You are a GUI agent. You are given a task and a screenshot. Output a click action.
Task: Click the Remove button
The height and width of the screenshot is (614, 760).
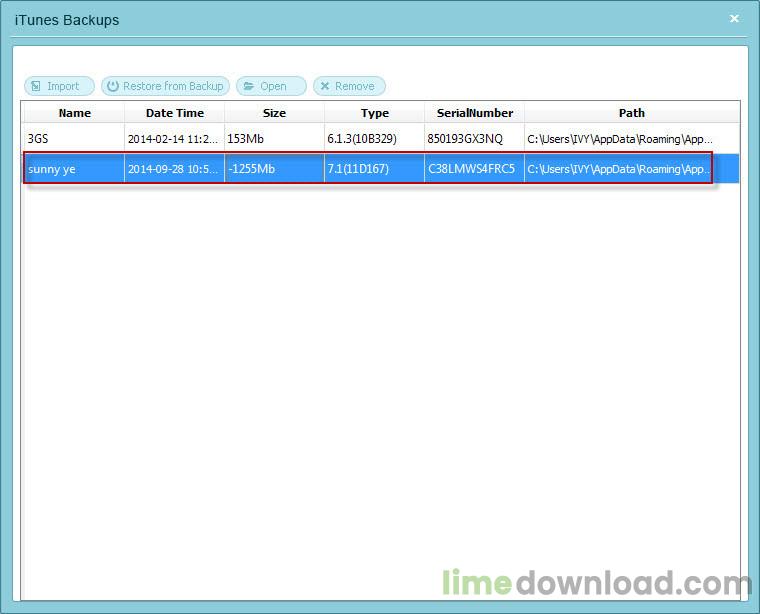[349, 86]
